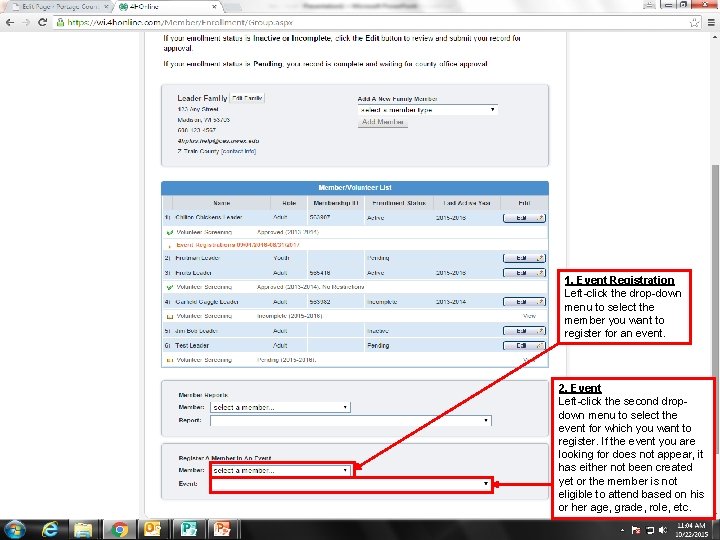Expand the Report dropdown list

(x=350, y=420)
